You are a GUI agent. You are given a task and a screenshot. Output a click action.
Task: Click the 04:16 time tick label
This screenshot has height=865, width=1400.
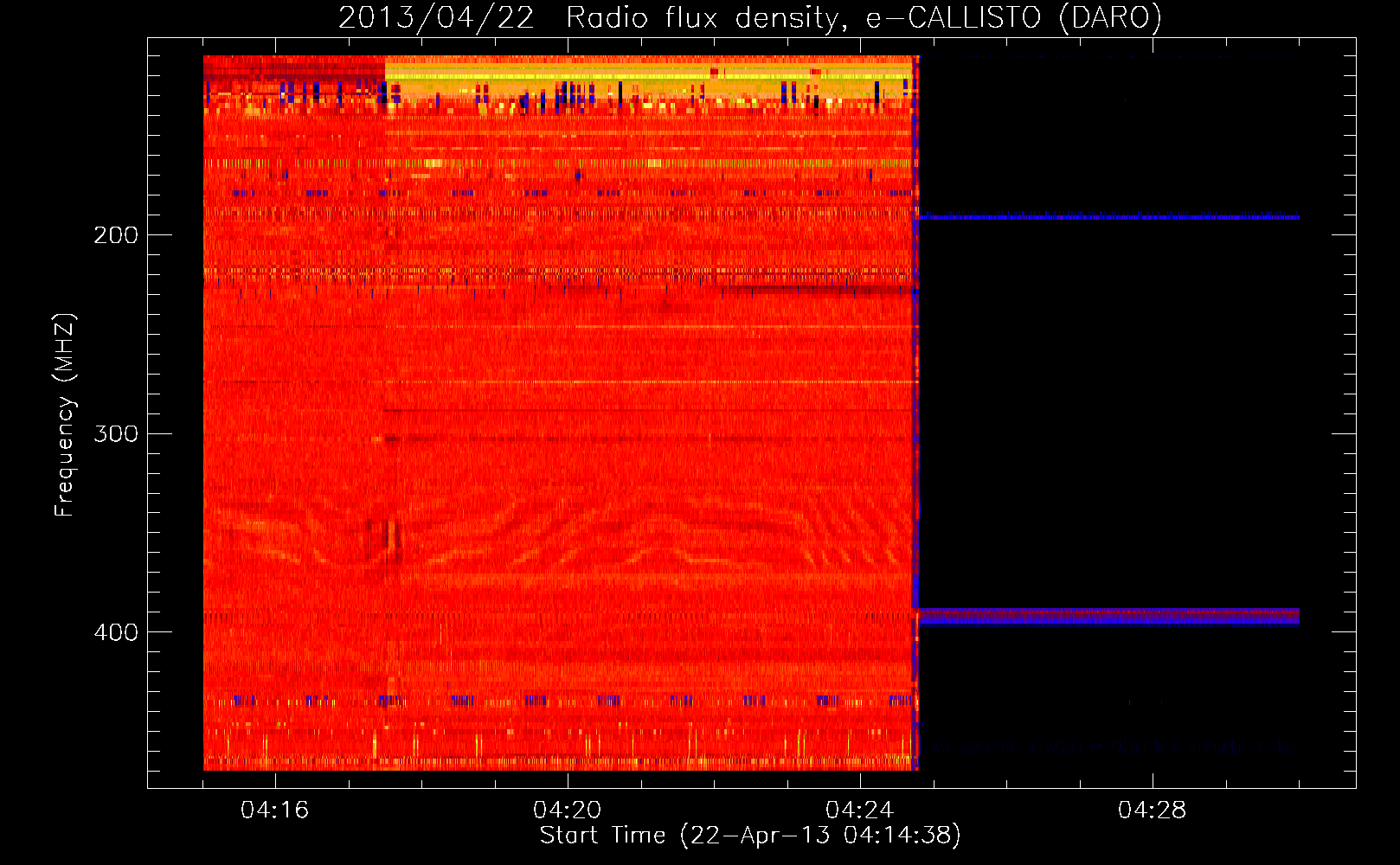(x=274, y=810)
